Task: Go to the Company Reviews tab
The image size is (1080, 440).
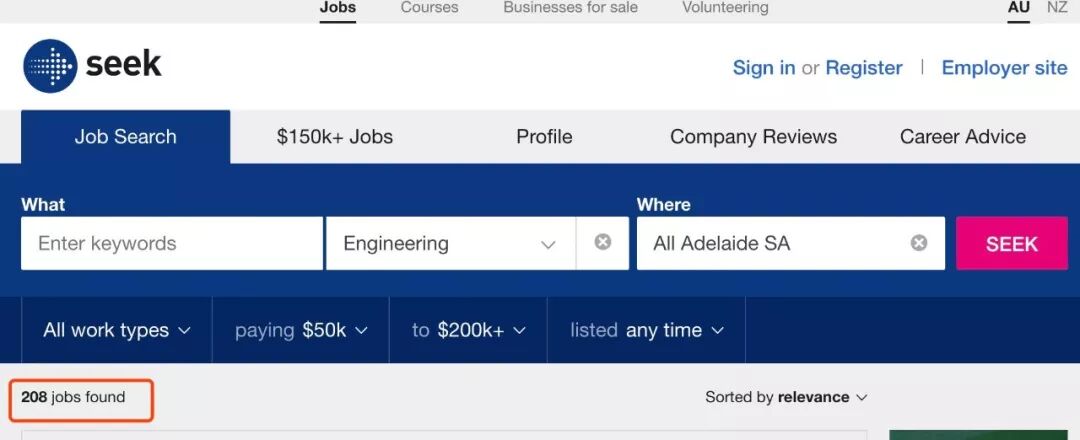Action: point(753,137)
